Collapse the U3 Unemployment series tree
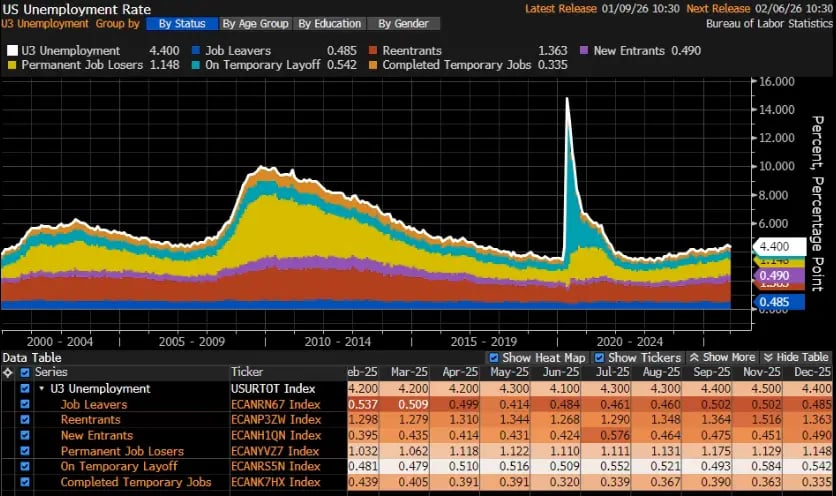Viewport: 836px width, 496px height. (41, 388)
